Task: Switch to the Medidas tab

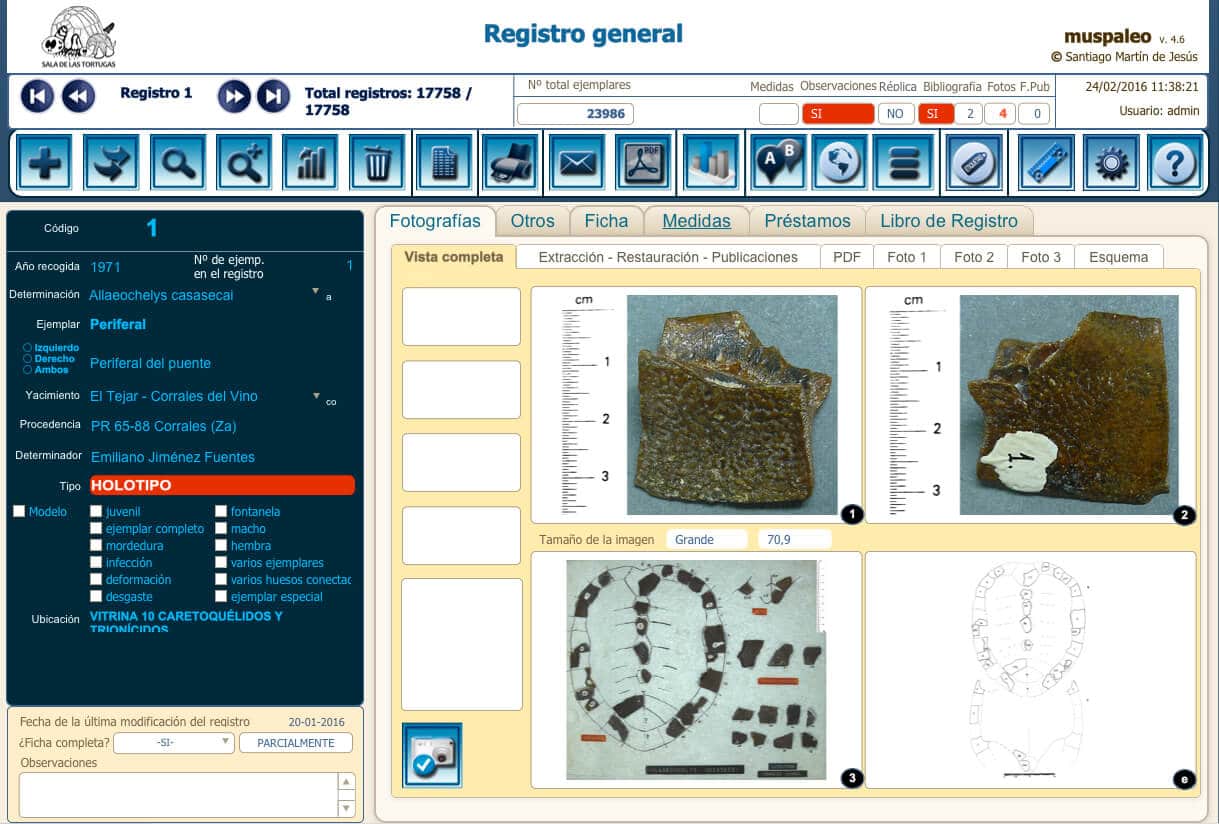Action: click(696, 221)
